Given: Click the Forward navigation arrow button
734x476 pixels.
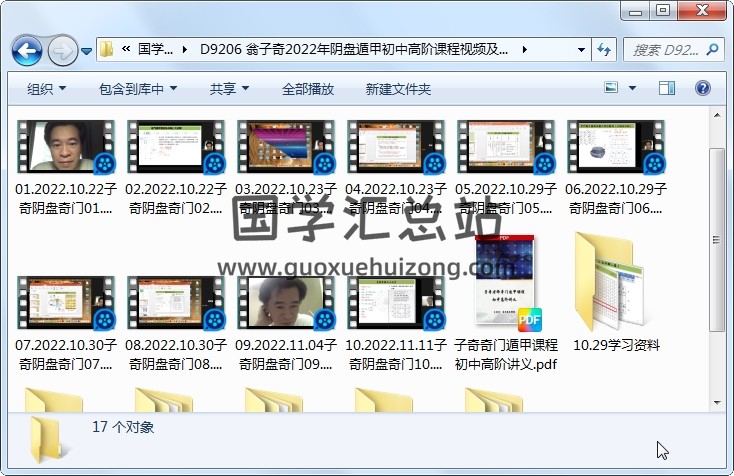Looking at the screenshot, I should click(x=62, y=49).
